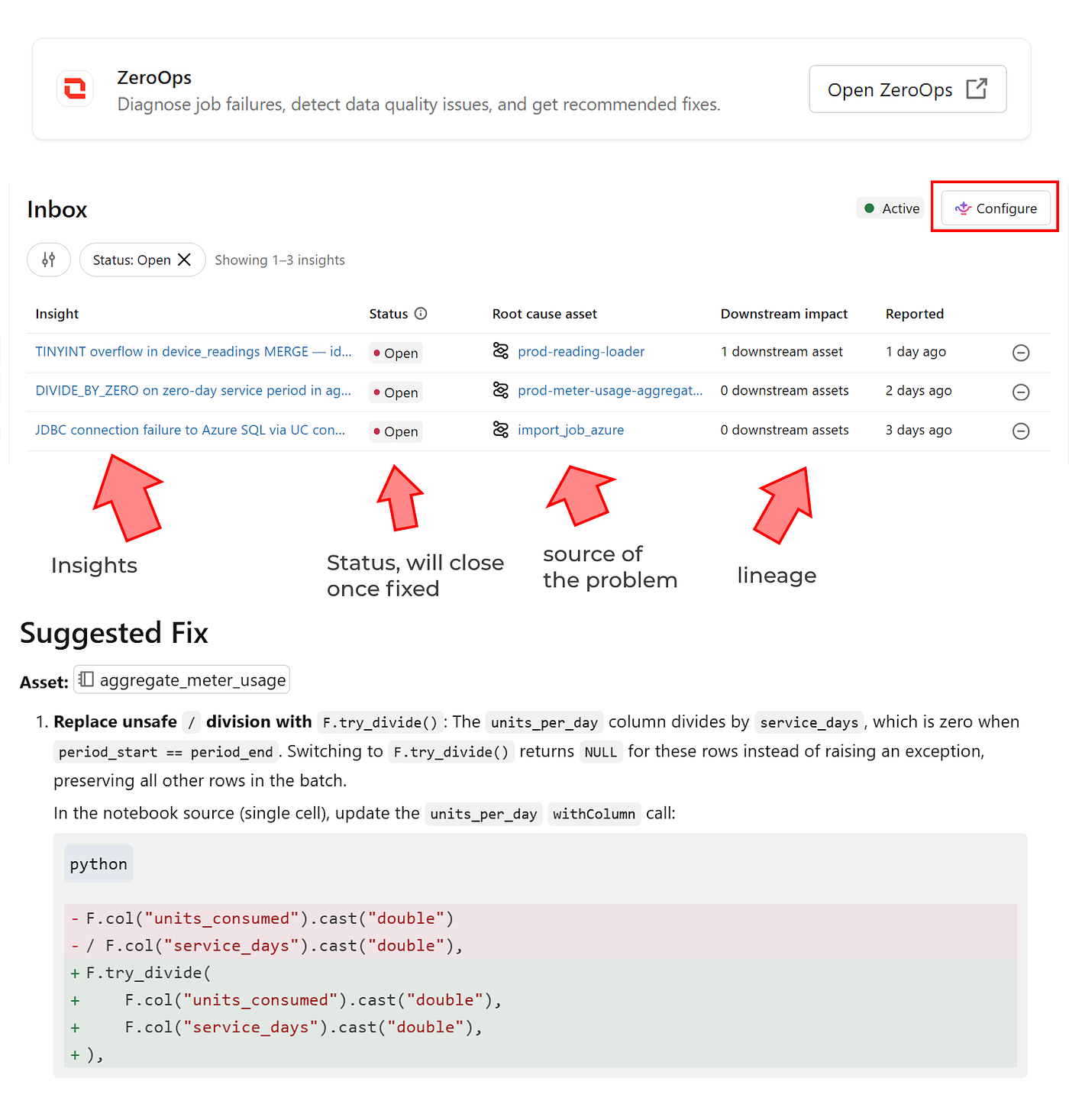The height and width of the screenshot is (1120, 1069).
Task: Click the Active status indicator badge
Action: pyautogui.click(x=891, y=208)
